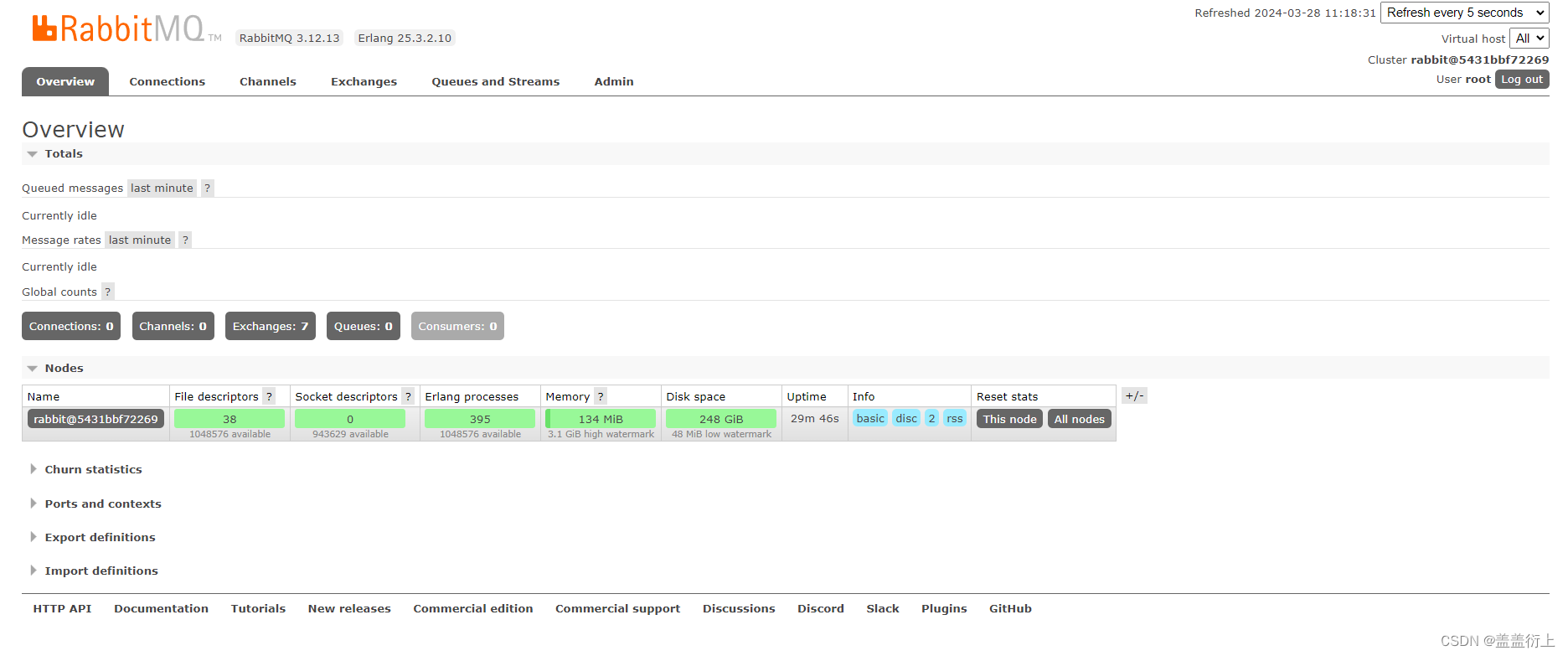
Task: Open help for Global counts
Action: pos(107,292)
